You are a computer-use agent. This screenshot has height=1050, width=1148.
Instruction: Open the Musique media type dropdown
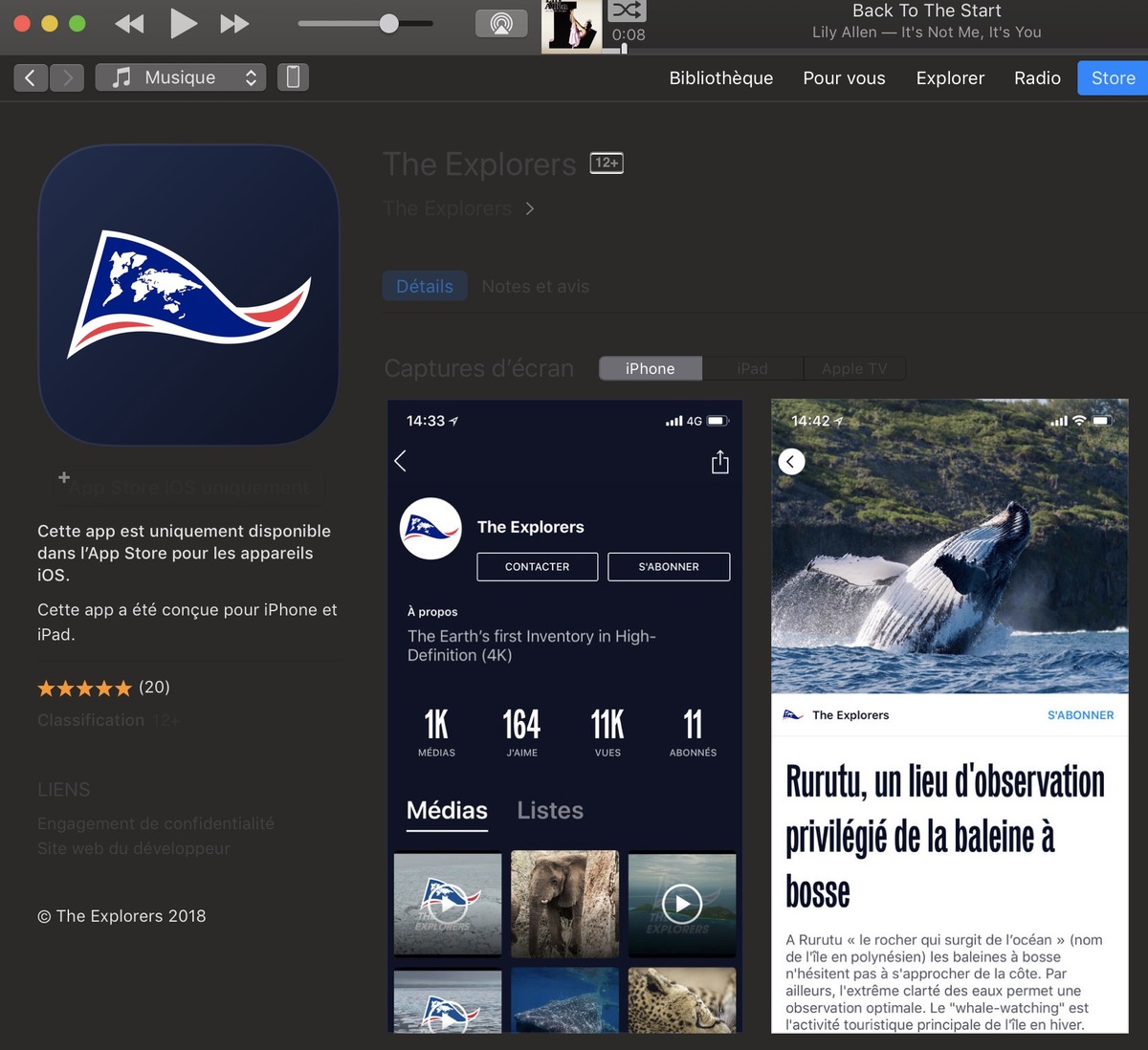pos(180,77)
